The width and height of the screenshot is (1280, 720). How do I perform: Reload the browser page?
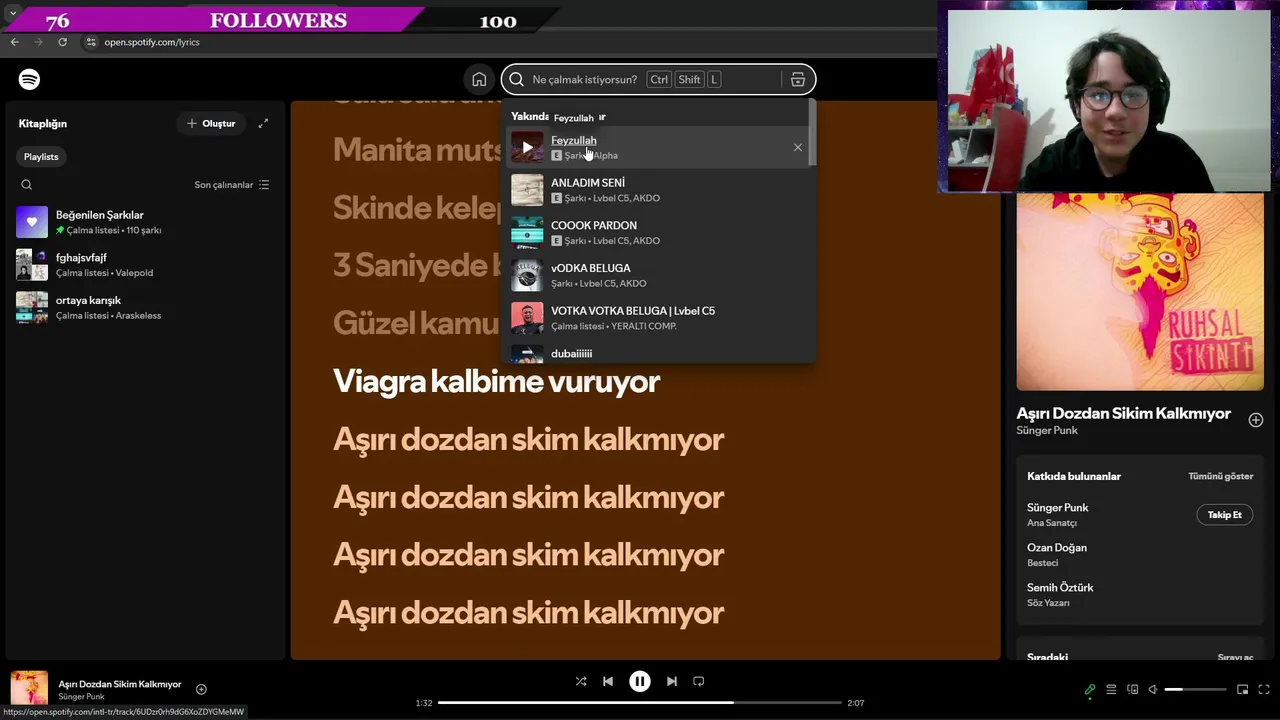pyautogui.click(x=62, y=42)
